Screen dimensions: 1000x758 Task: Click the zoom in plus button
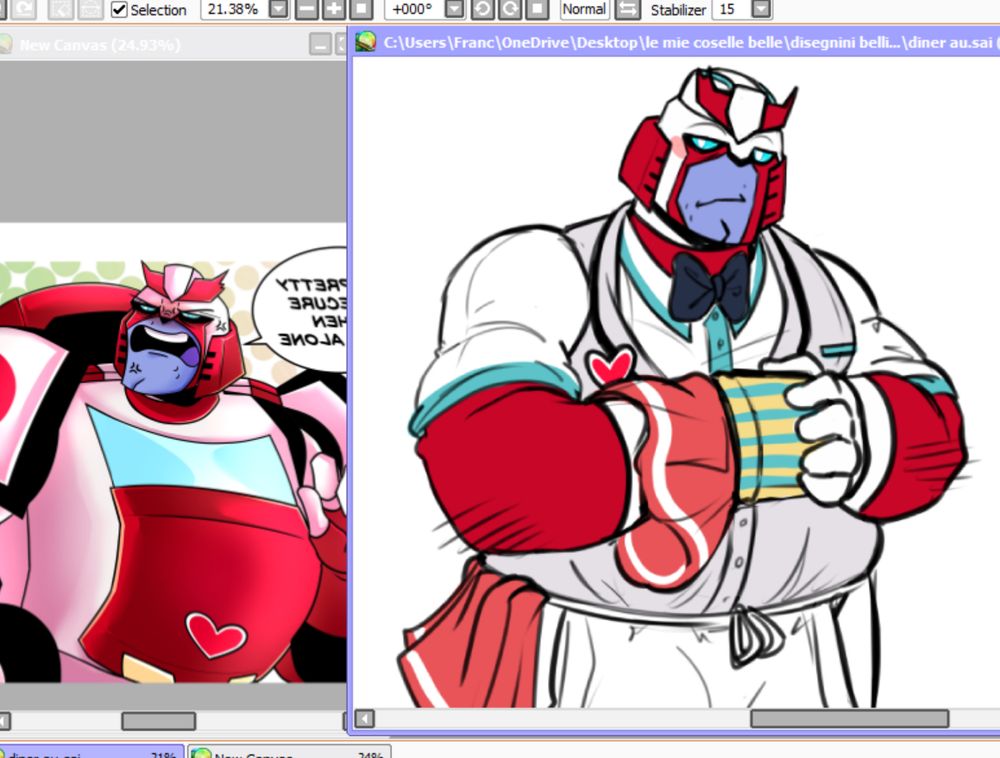(x=334, y=9)
